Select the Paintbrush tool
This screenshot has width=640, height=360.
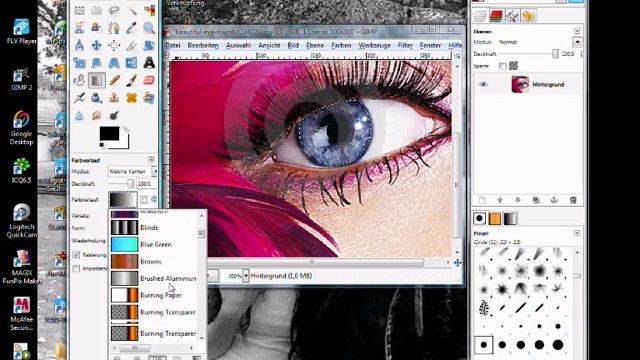131,80
